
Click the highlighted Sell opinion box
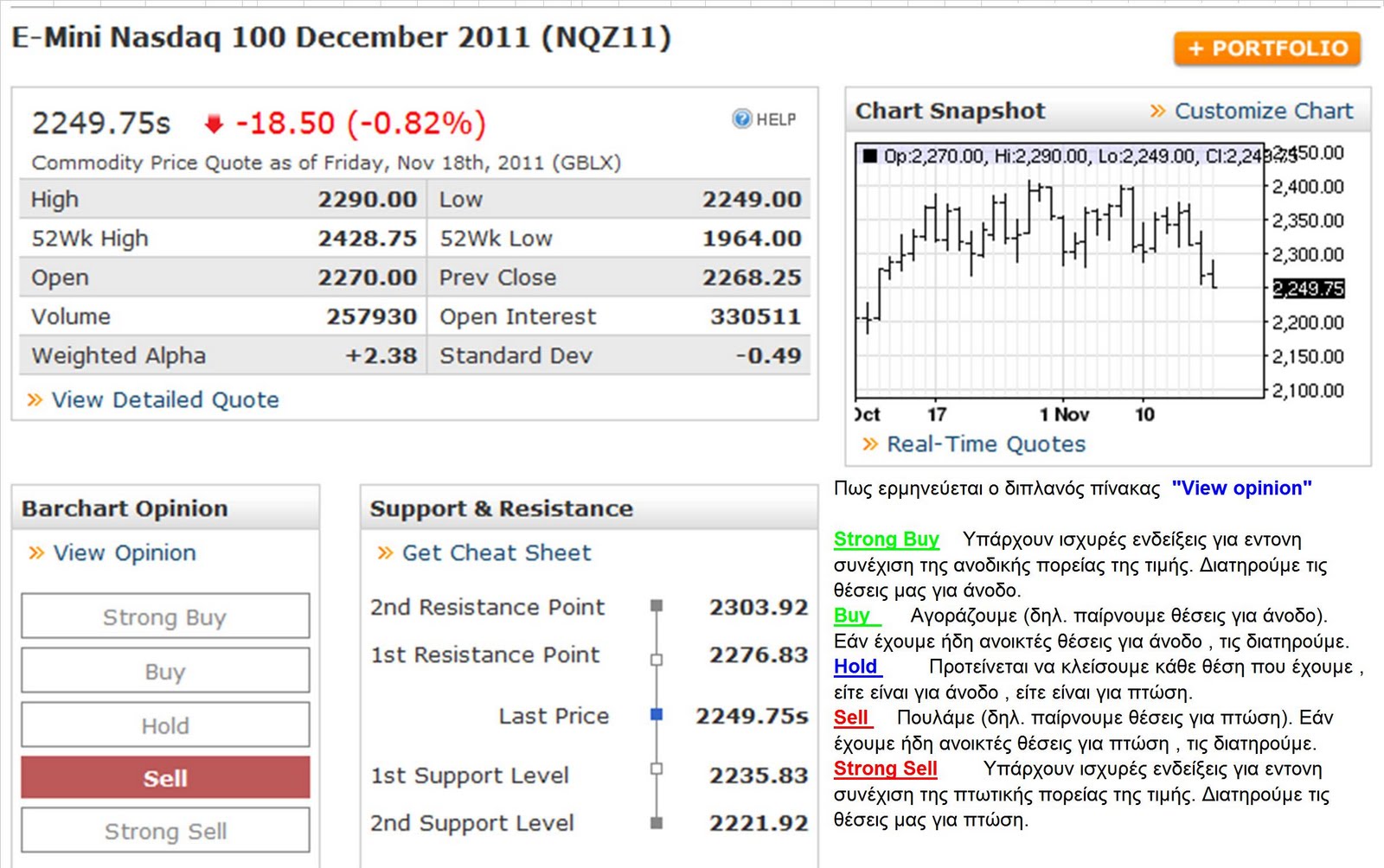(x=165, y=778)
